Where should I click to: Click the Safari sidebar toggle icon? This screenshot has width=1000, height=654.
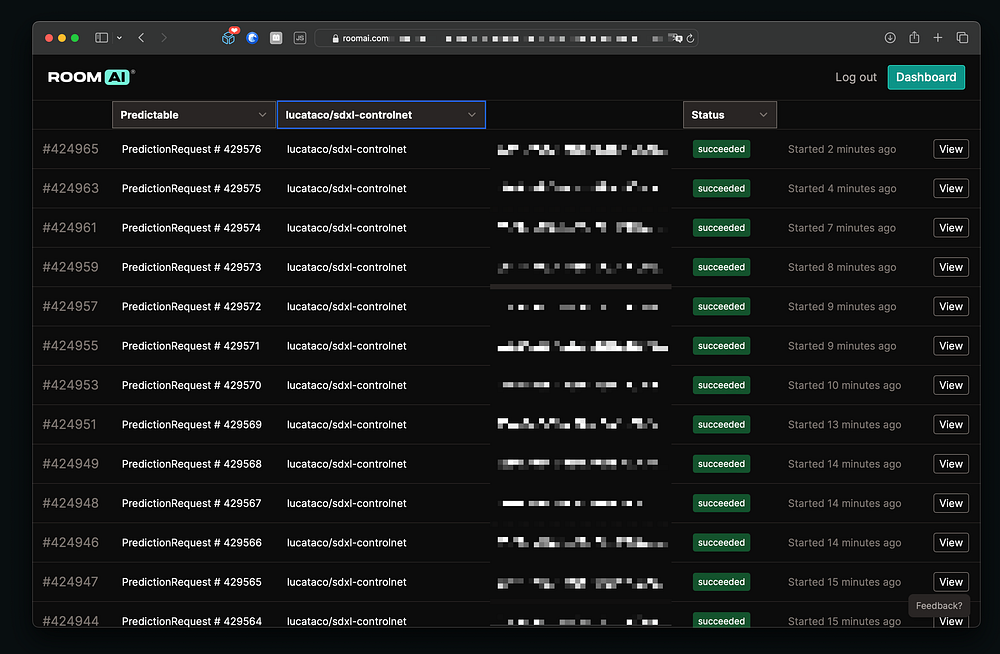(x=101, y=38)
